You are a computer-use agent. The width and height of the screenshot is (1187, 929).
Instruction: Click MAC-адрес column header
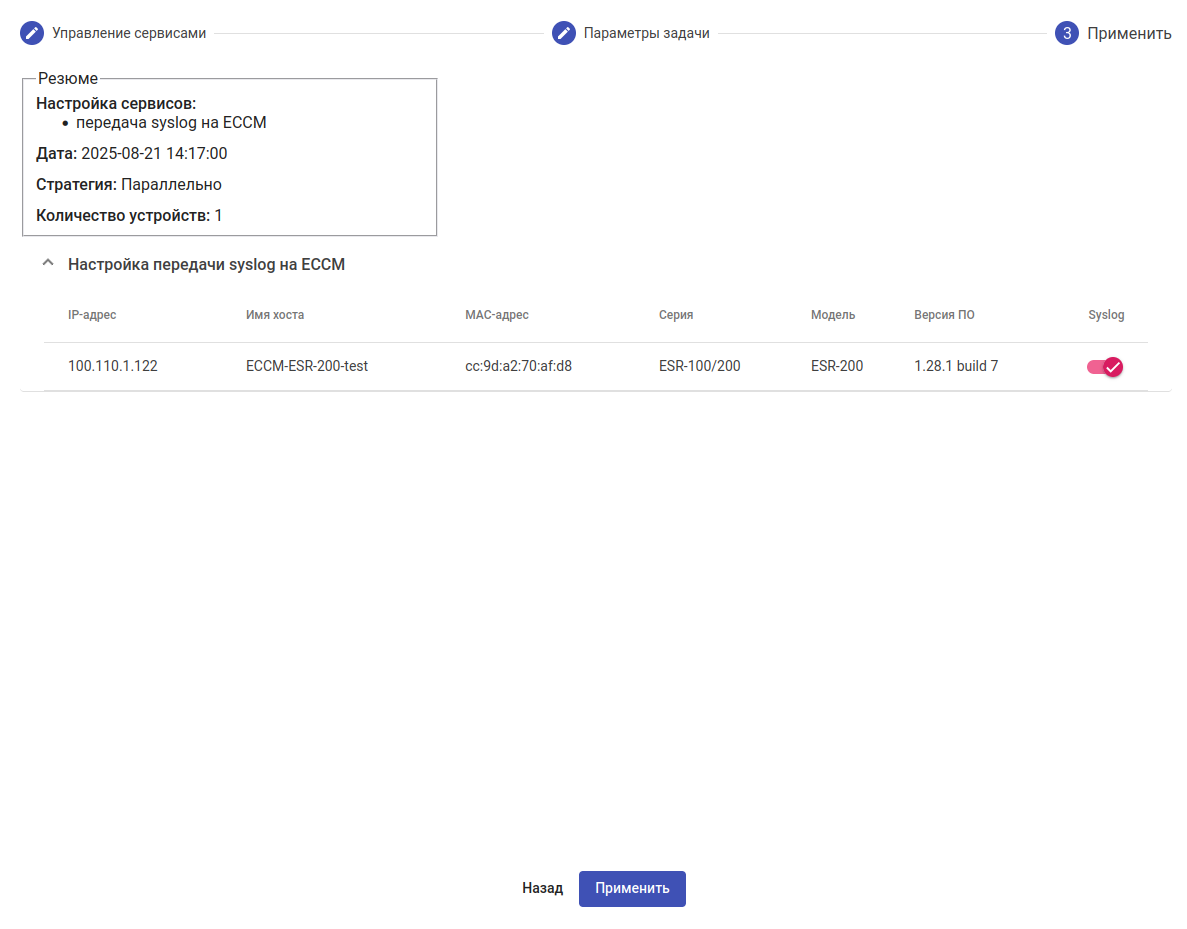coord(497,315)
